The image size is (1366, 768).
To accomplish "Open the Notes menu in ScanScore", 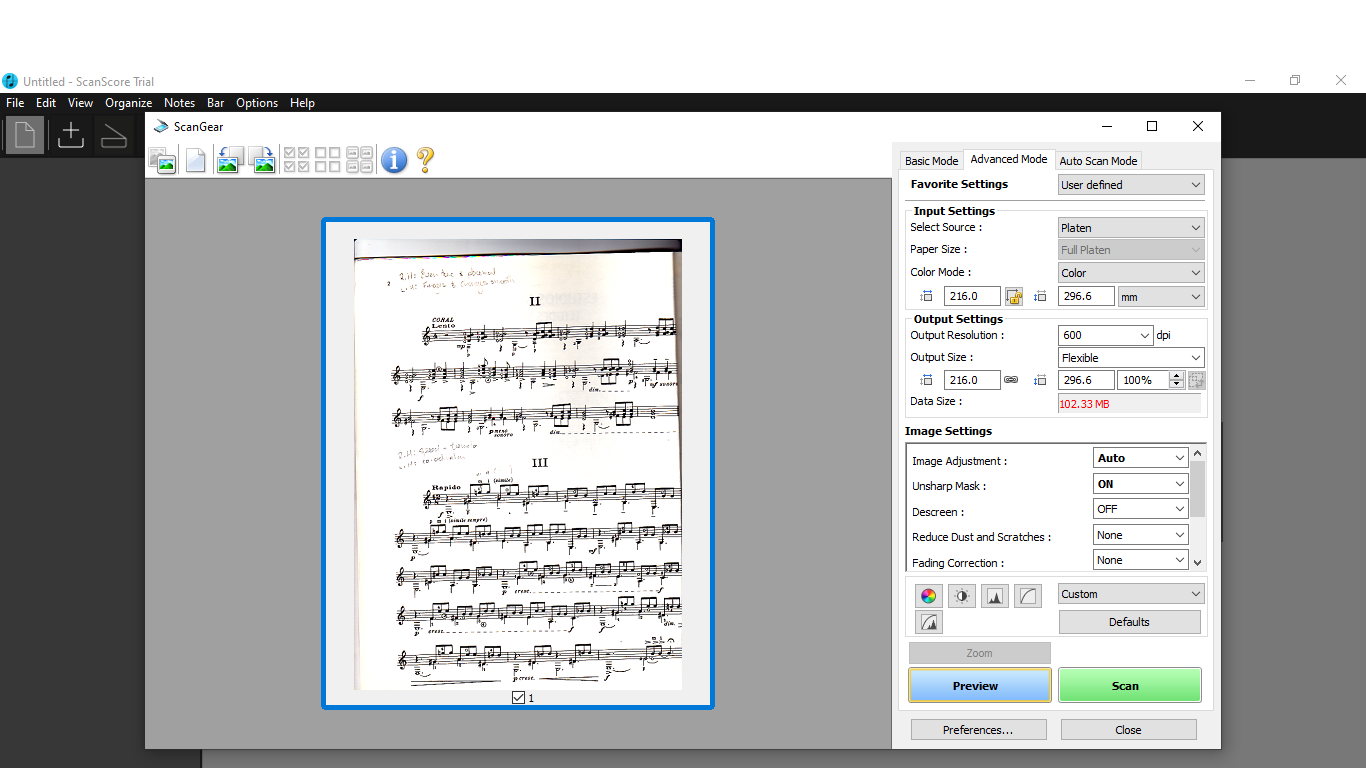I will click(x=180, y=103).
